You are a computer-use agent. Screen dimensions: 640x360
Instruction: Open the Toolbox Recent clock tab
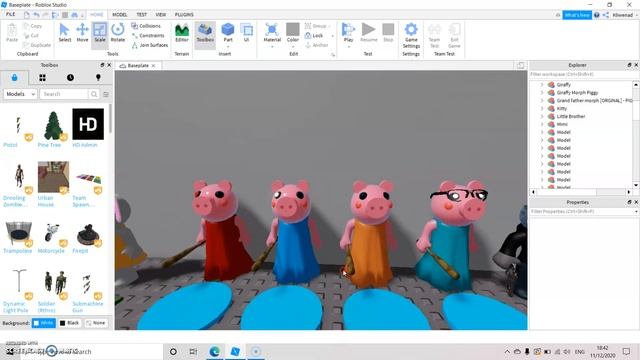pos(70,78)
